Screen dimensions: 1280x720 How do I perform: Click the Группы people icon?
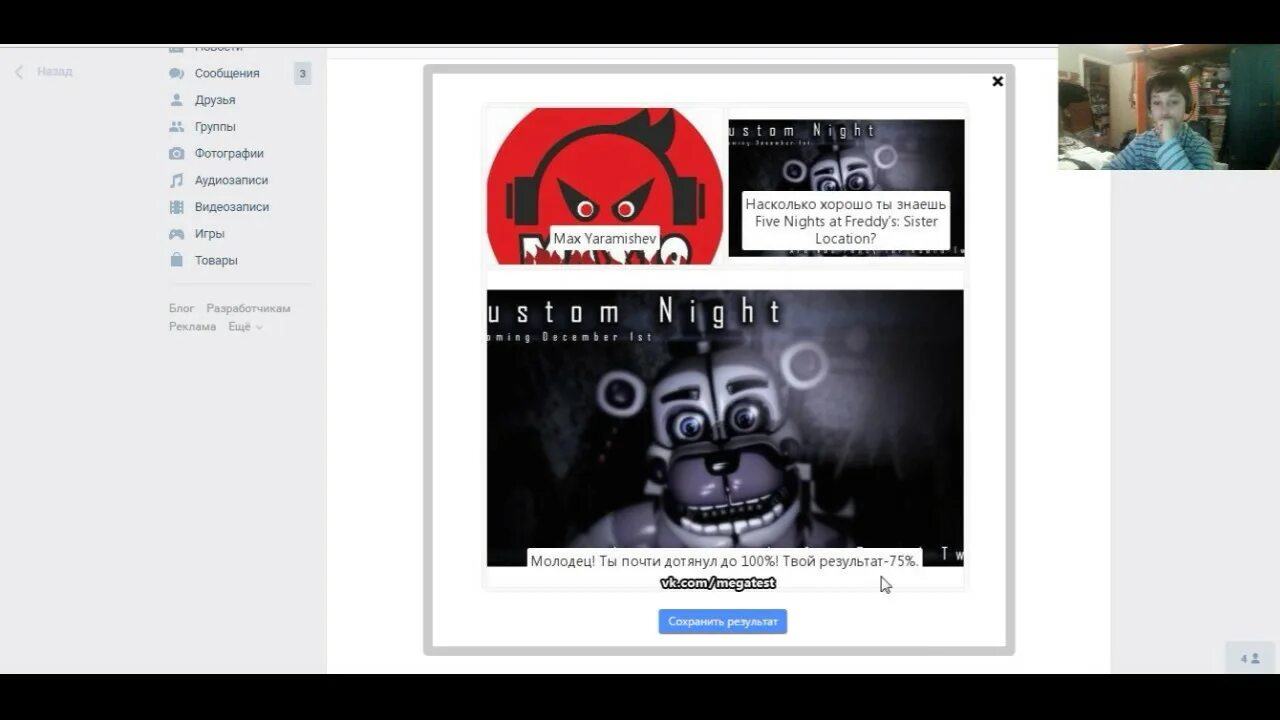click(x=176, y=127)
